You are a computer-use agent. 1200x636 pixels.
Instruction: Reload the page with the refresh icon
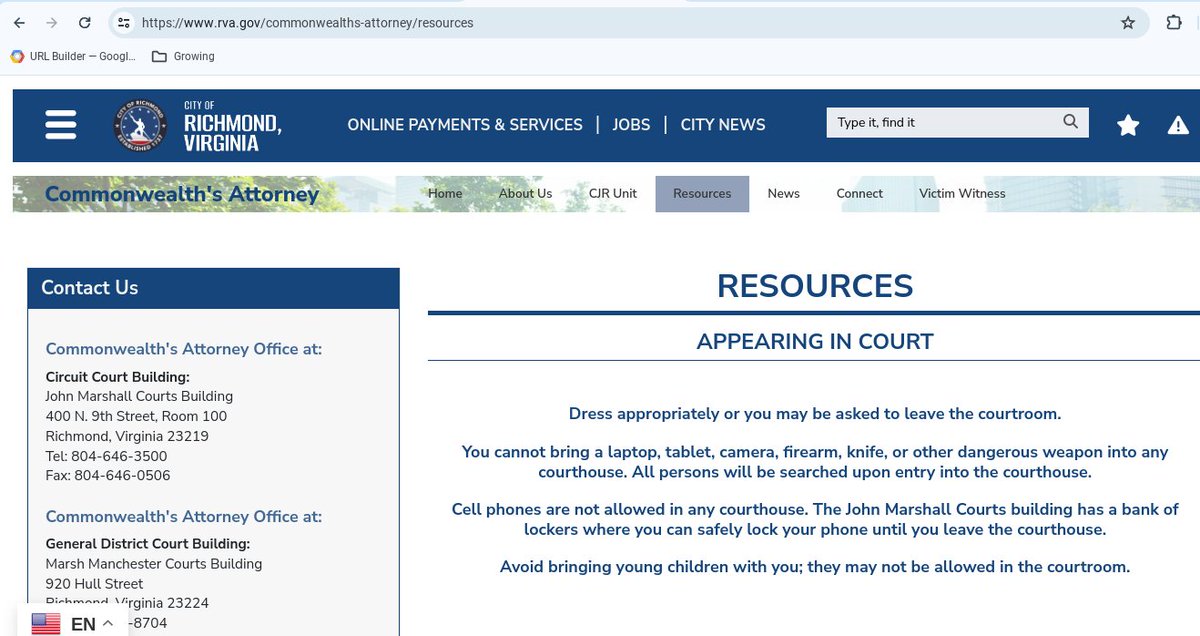click(x=85, y=22)
